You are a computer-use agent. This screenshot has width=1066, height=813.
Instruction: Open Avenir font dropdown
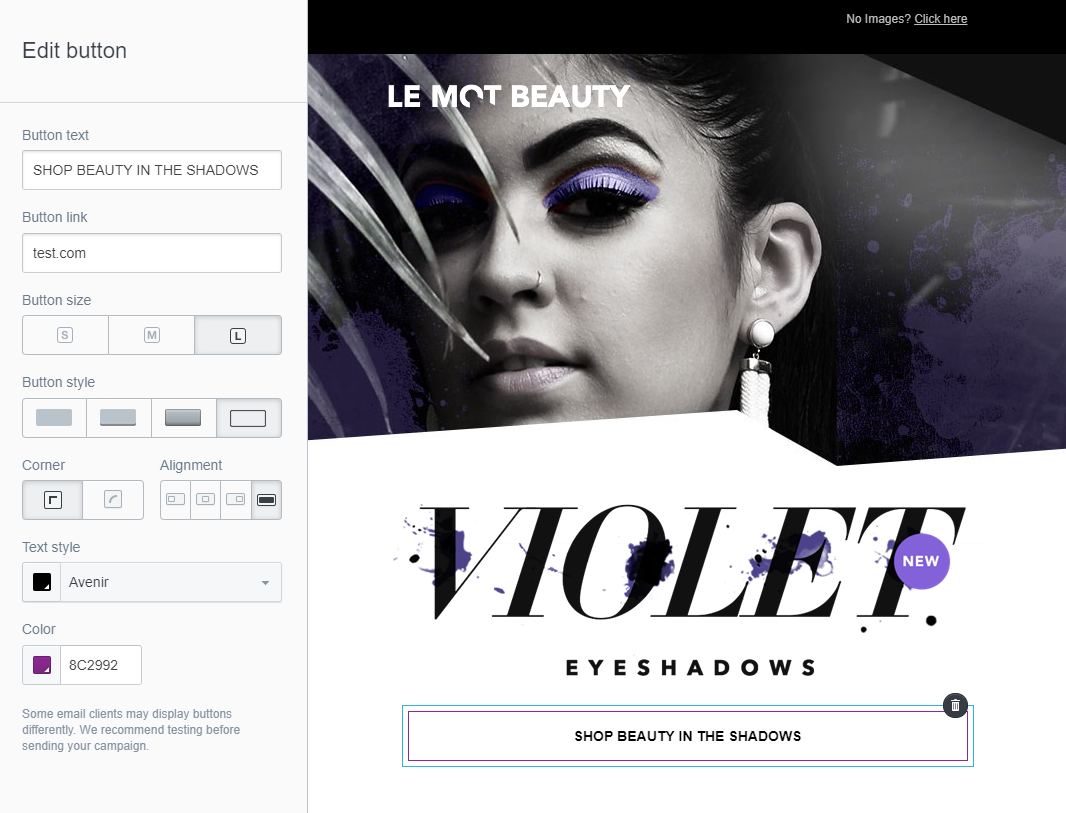tap(171, 583)
